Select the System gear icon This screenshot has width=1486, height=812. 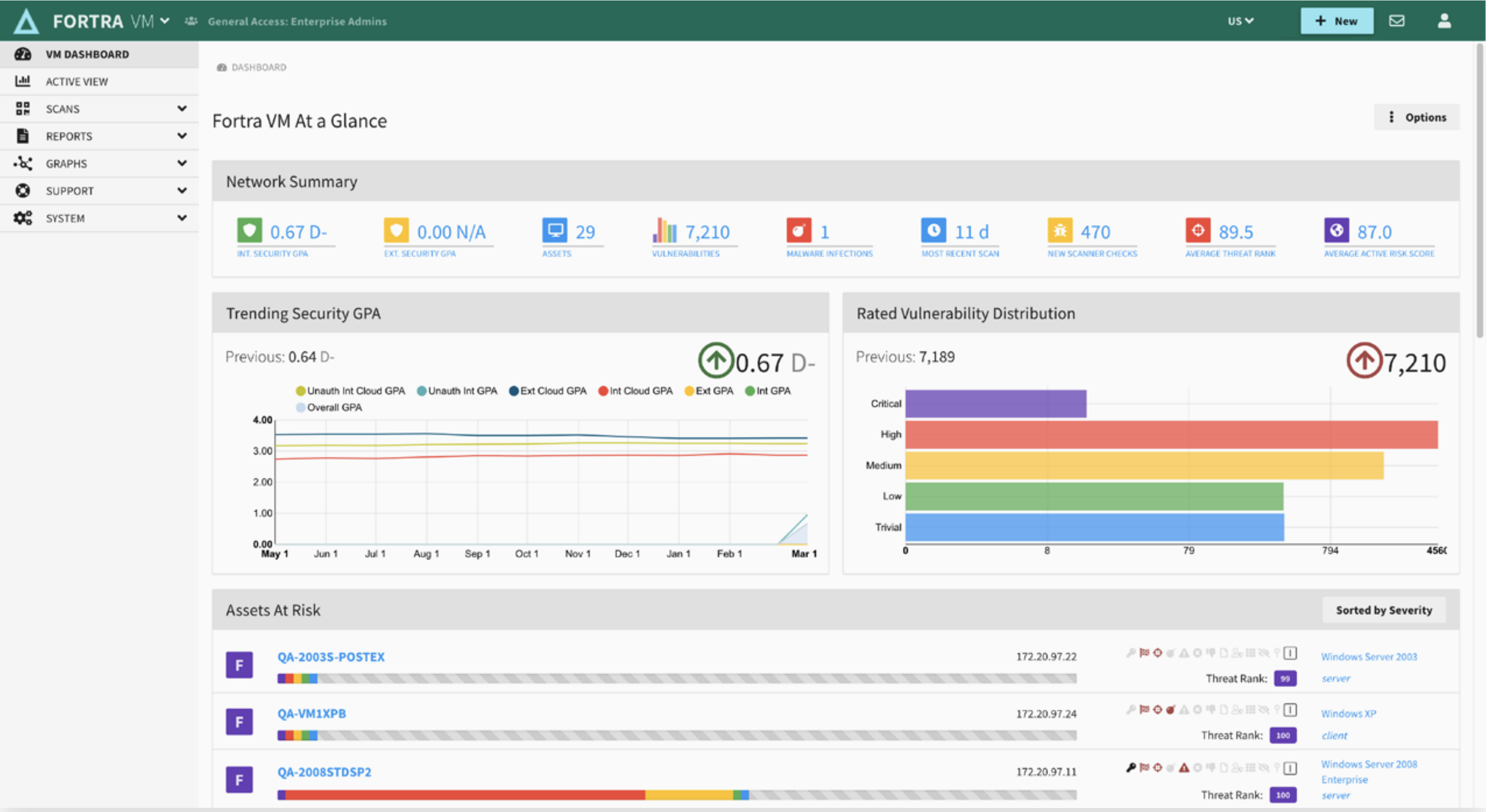[23, 218]
